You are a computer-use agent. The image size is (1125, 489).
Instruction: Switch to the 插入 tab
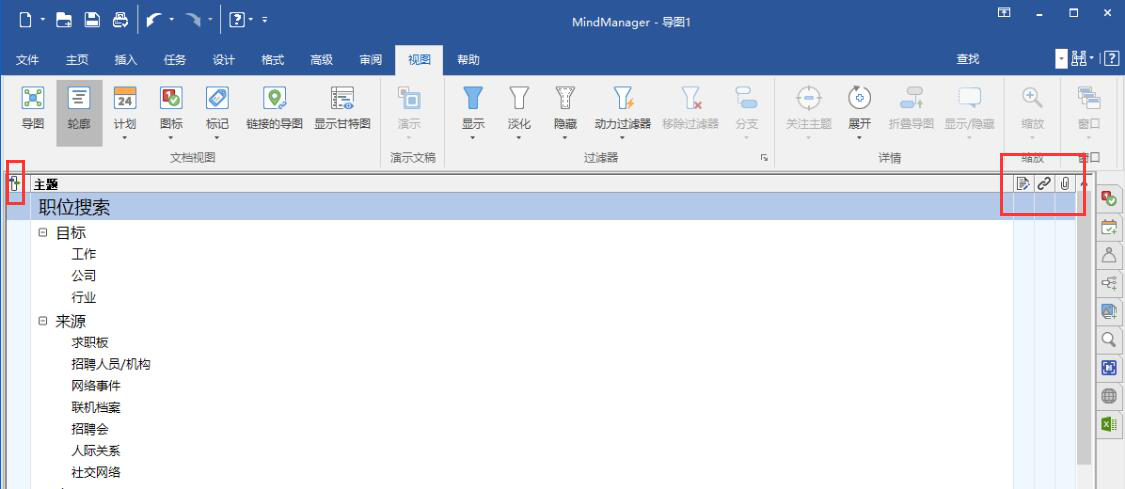[x=126, y=60]
